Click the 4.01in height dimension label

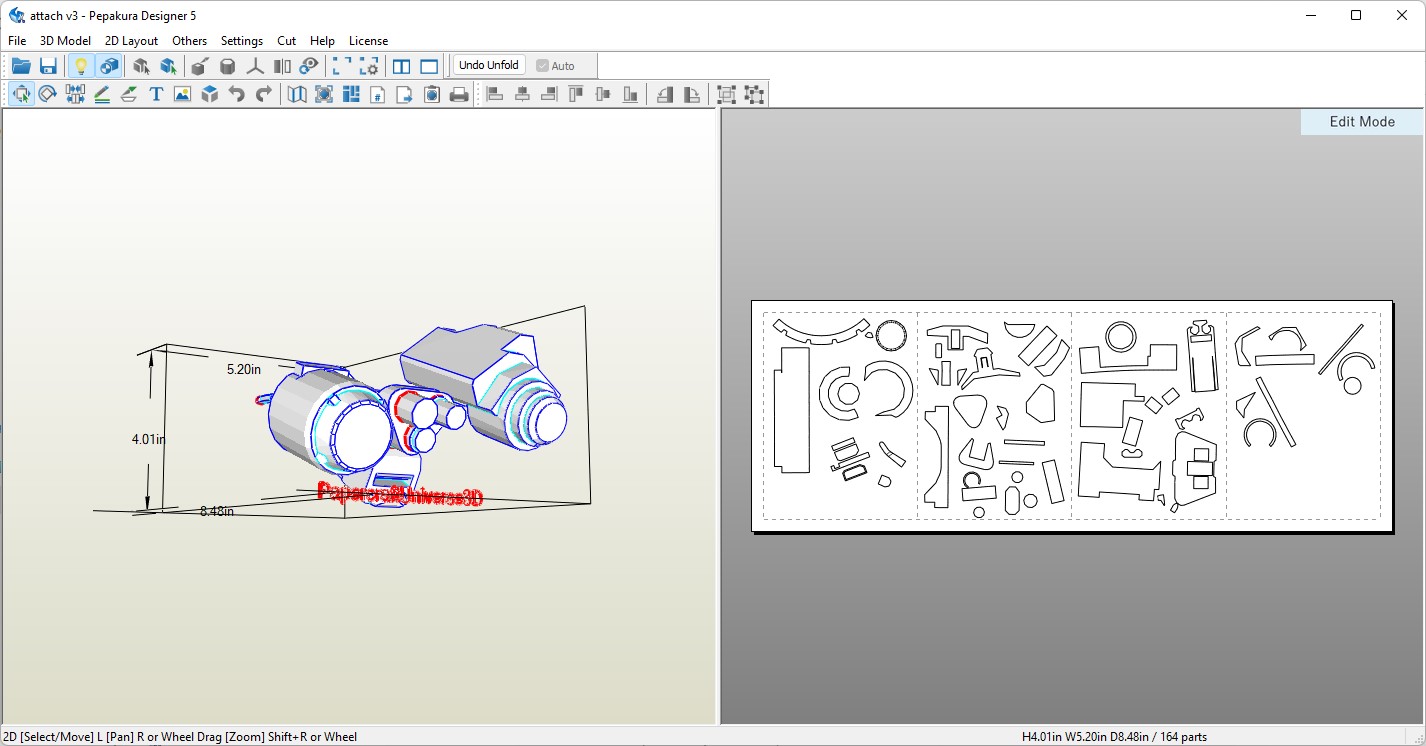[x=149, y=439]
